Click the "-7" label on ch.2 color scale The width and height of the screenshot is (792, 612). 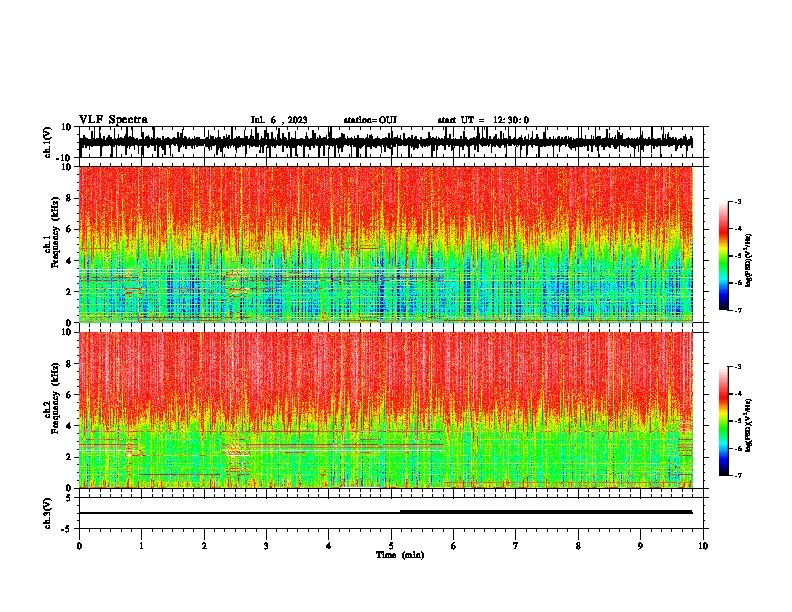click(737, 475)
